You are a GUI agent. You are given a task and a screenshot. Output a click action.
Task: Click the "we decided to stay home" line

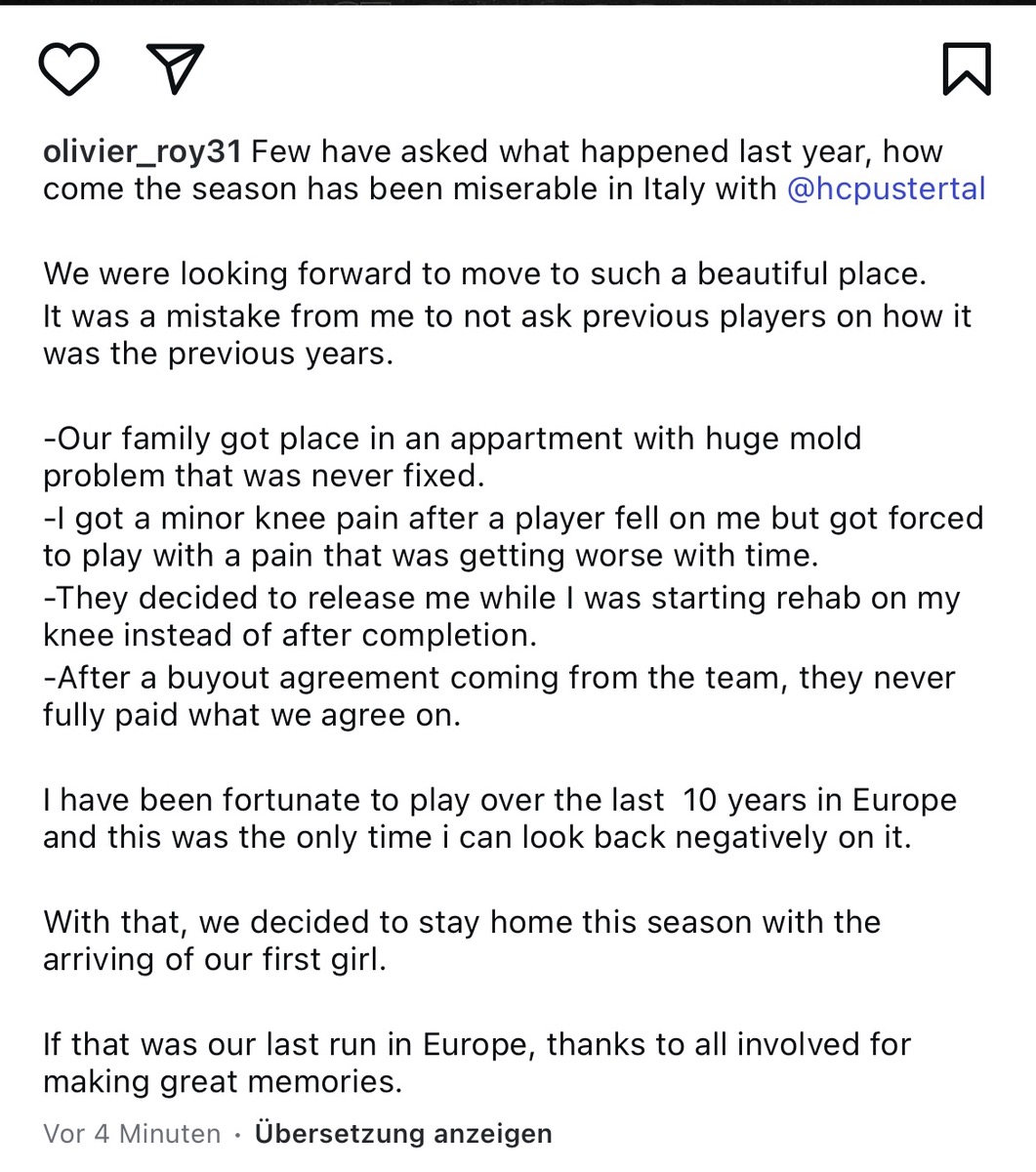pos(461,921)
